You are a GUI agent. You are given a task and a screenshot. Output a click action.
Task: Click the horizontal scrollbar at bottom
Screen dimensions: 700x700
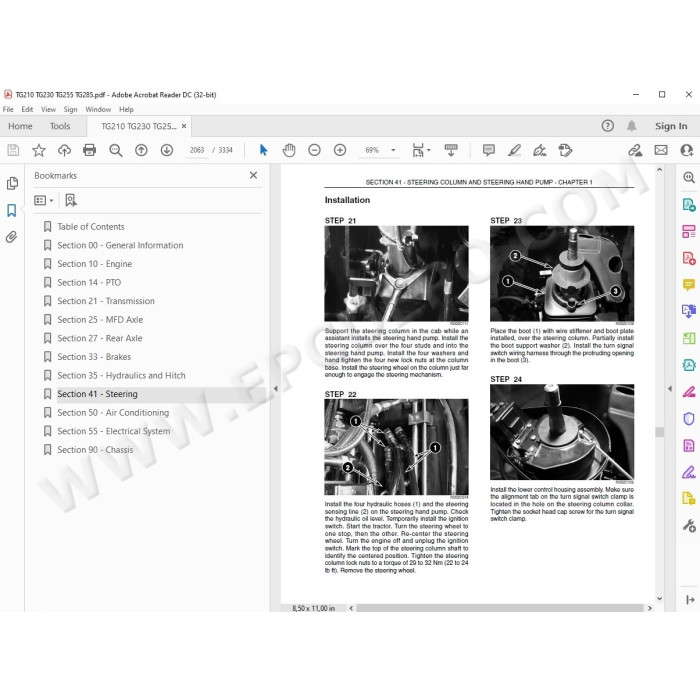coord(500,608)
